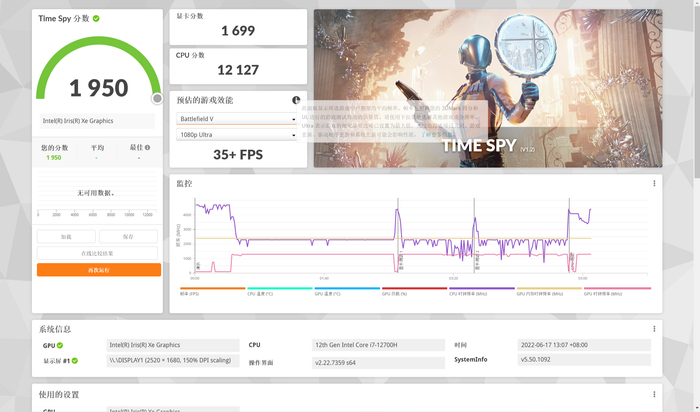Viewport: 700px width, 412px height.
Task: Click the CPU 分数 label
Action: 190,55
